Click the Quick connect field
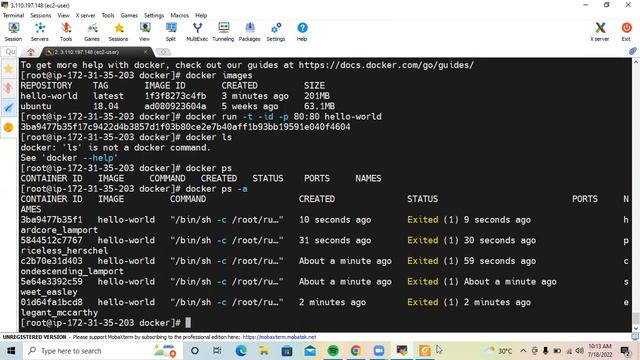This screenshot has height=360, width=640. (9, 51)
